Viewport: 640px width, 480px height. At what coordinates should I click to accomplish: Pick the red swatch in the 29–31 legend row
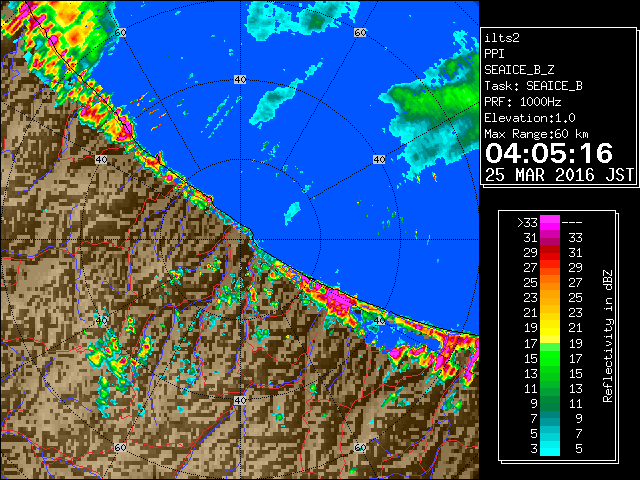point(550,253)
